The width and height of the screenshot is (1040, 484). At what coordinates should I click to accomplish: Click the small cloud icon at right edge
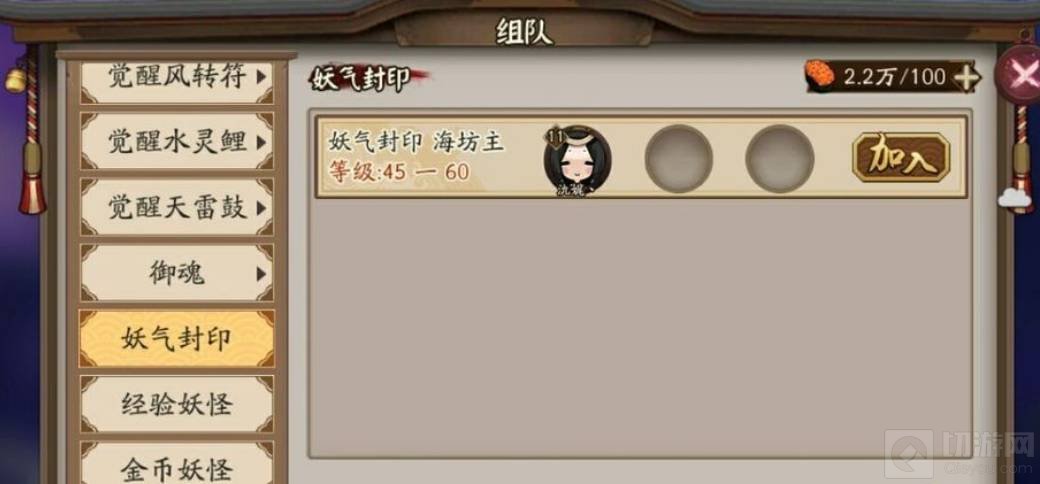point(1015,198)
